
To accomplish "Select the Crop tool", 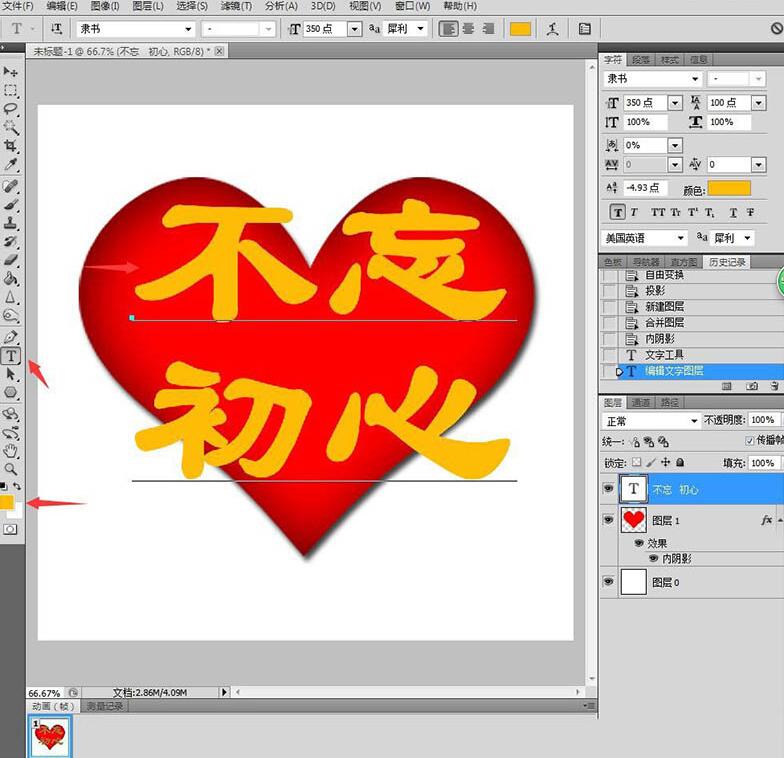I will (x=10, y=146).
